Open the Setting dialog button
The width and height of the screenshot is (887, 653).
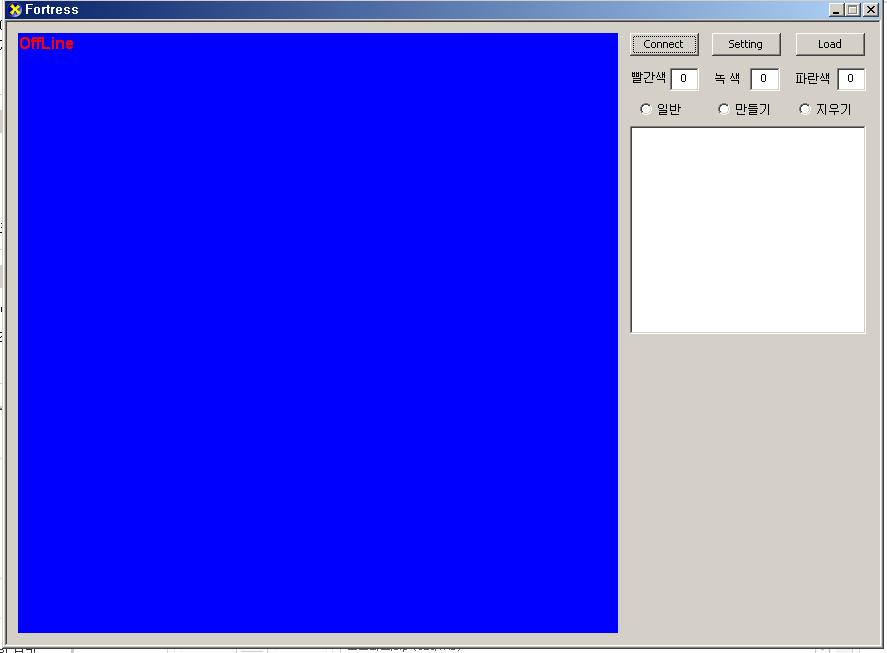(746, 44)
